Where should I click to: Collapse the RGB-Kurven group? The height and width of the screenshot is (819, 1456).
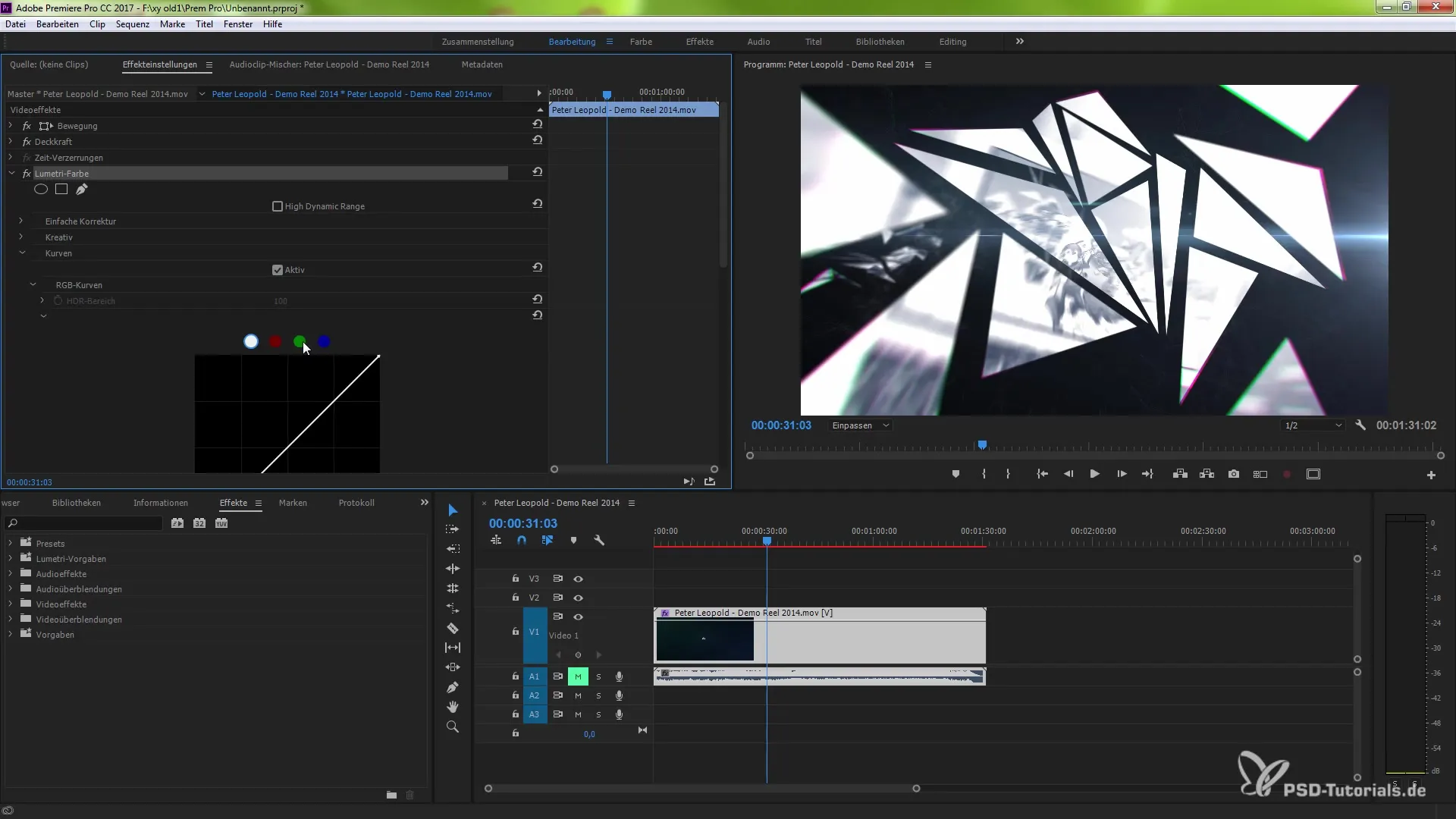[33, 284]
